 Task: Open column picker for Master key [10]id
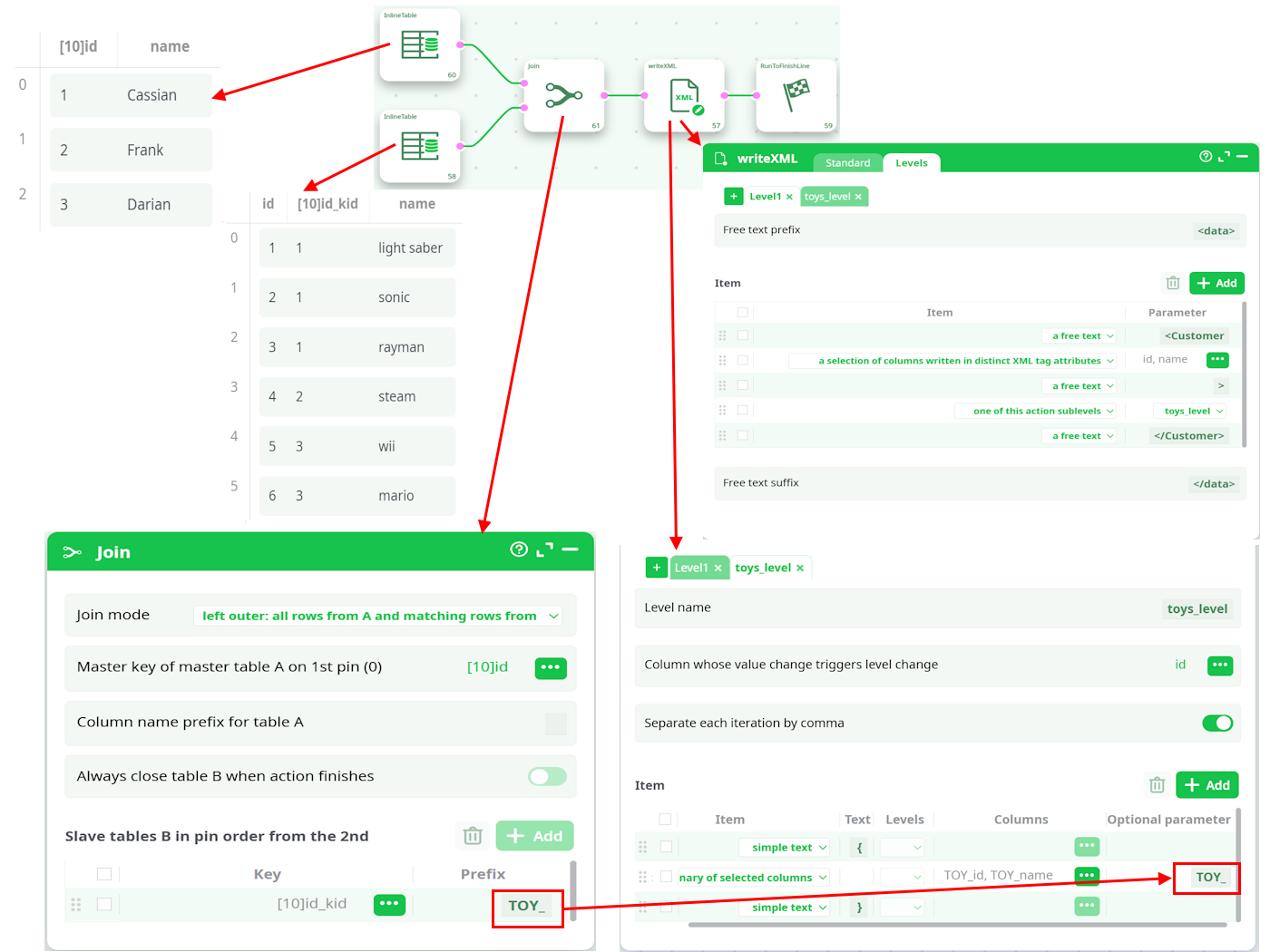[551, 667]
